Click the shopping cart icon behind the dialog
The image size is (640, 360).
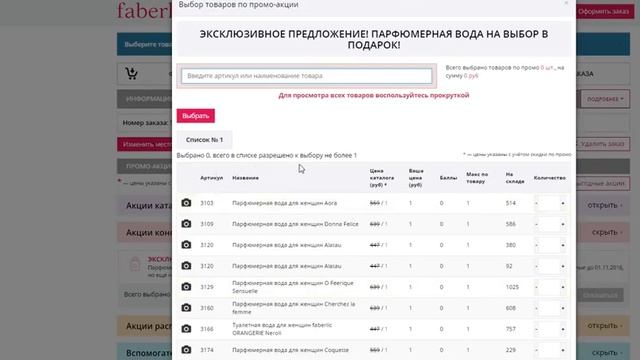(x=131, y=73)
